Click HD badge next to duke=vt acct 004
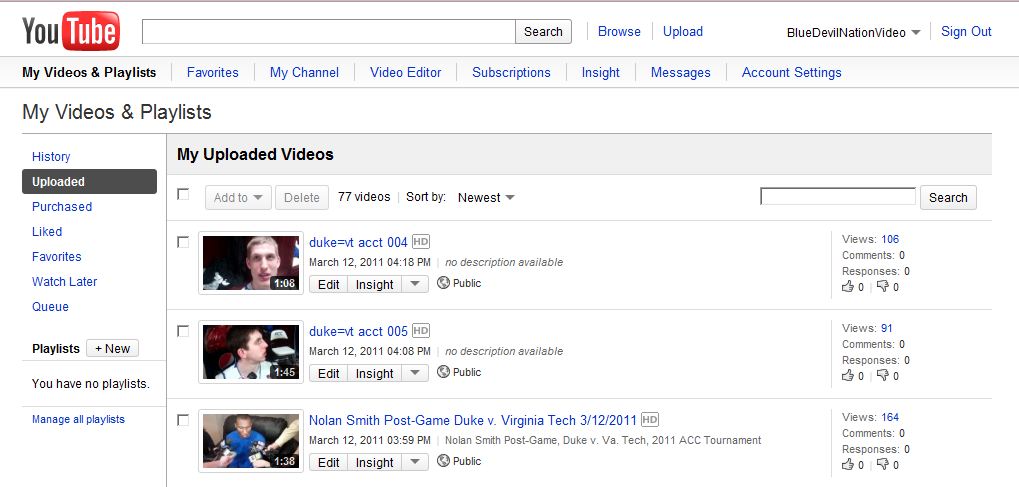The height and width of the screenshot is (487, 1019). (421, 242)
